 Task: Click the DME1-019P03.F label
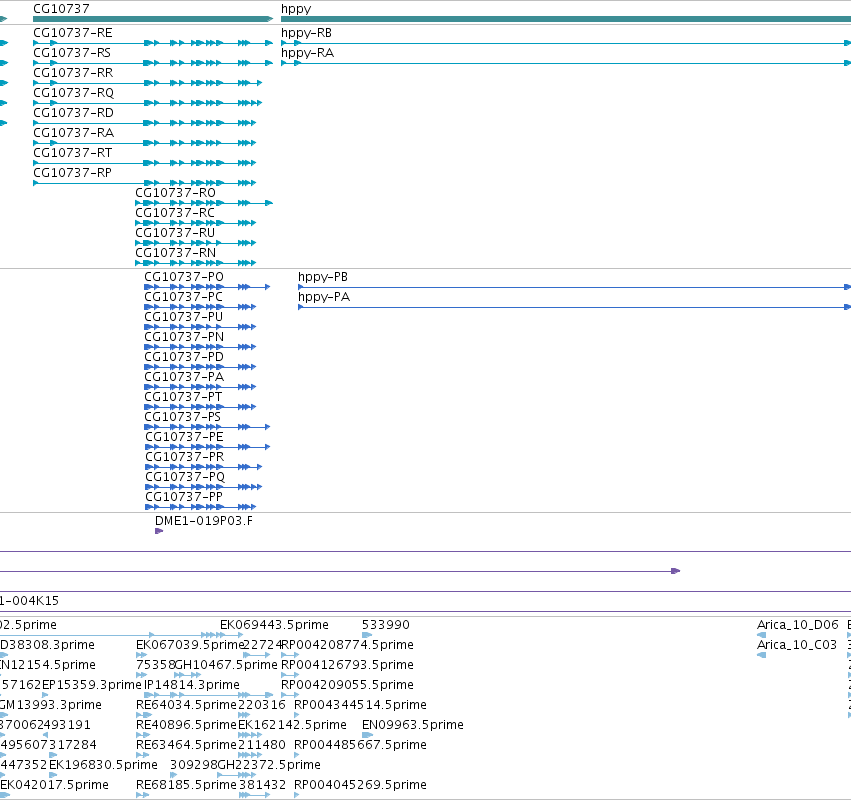pyautogui.click(x=204, y=521)
